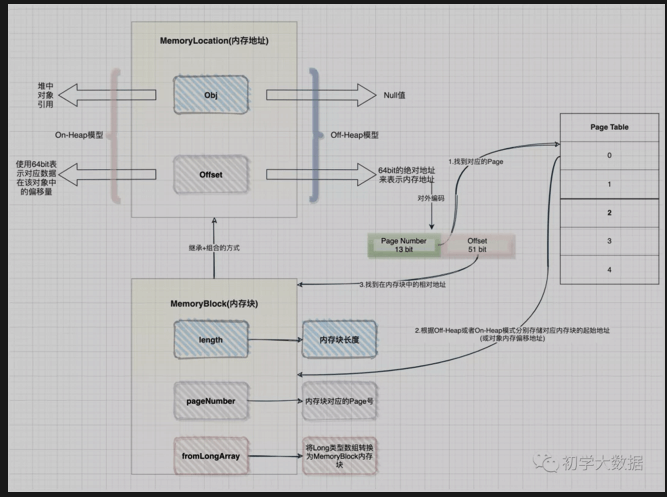This screenshot has height=497, width=667.
Task: Click the arrow pointing from Obj to Null值
Action: pos(321,95)
